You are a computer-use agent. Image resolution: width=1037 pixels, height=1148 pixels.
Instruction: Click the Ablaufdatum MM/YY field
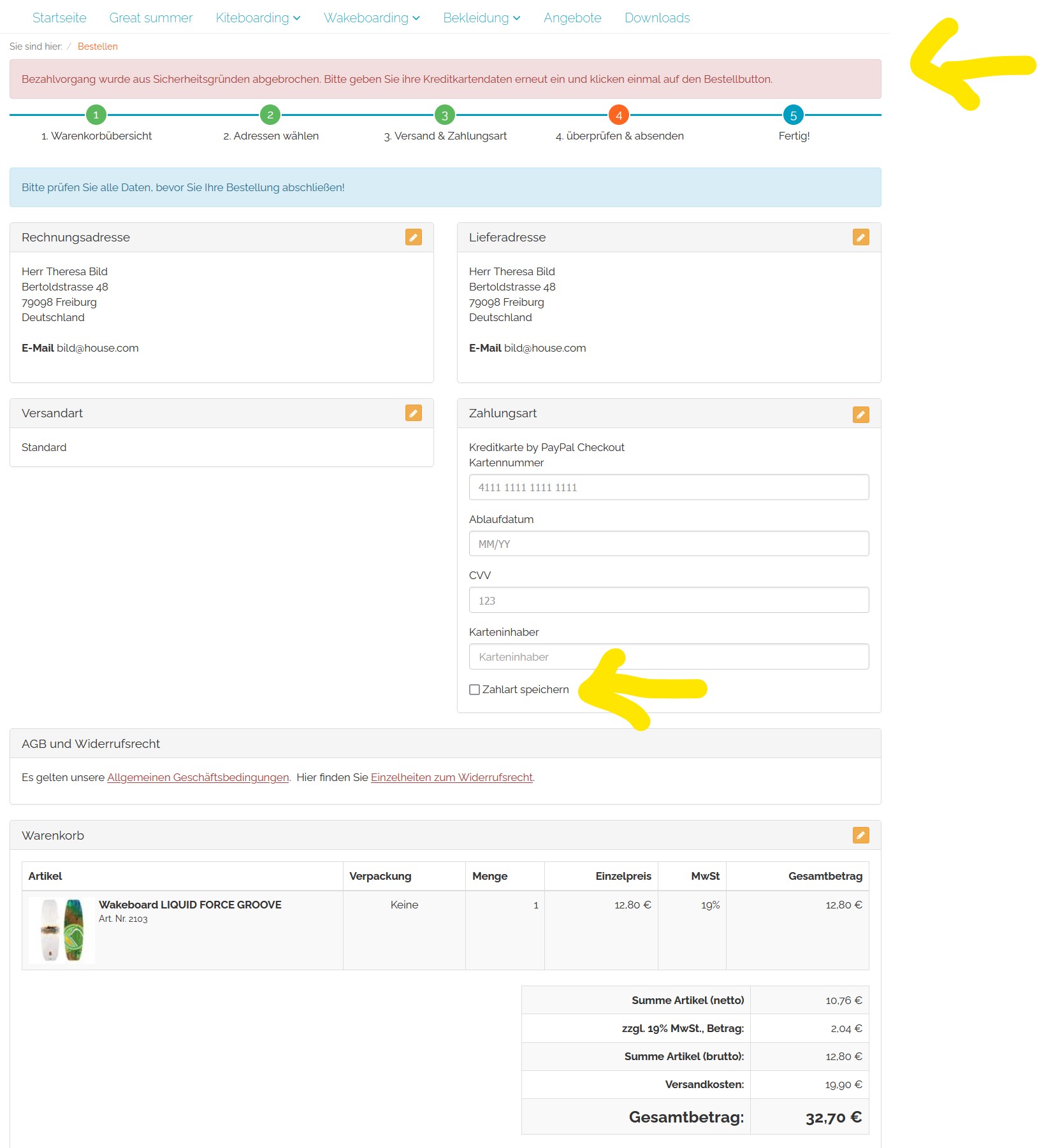tap(669, 544)
